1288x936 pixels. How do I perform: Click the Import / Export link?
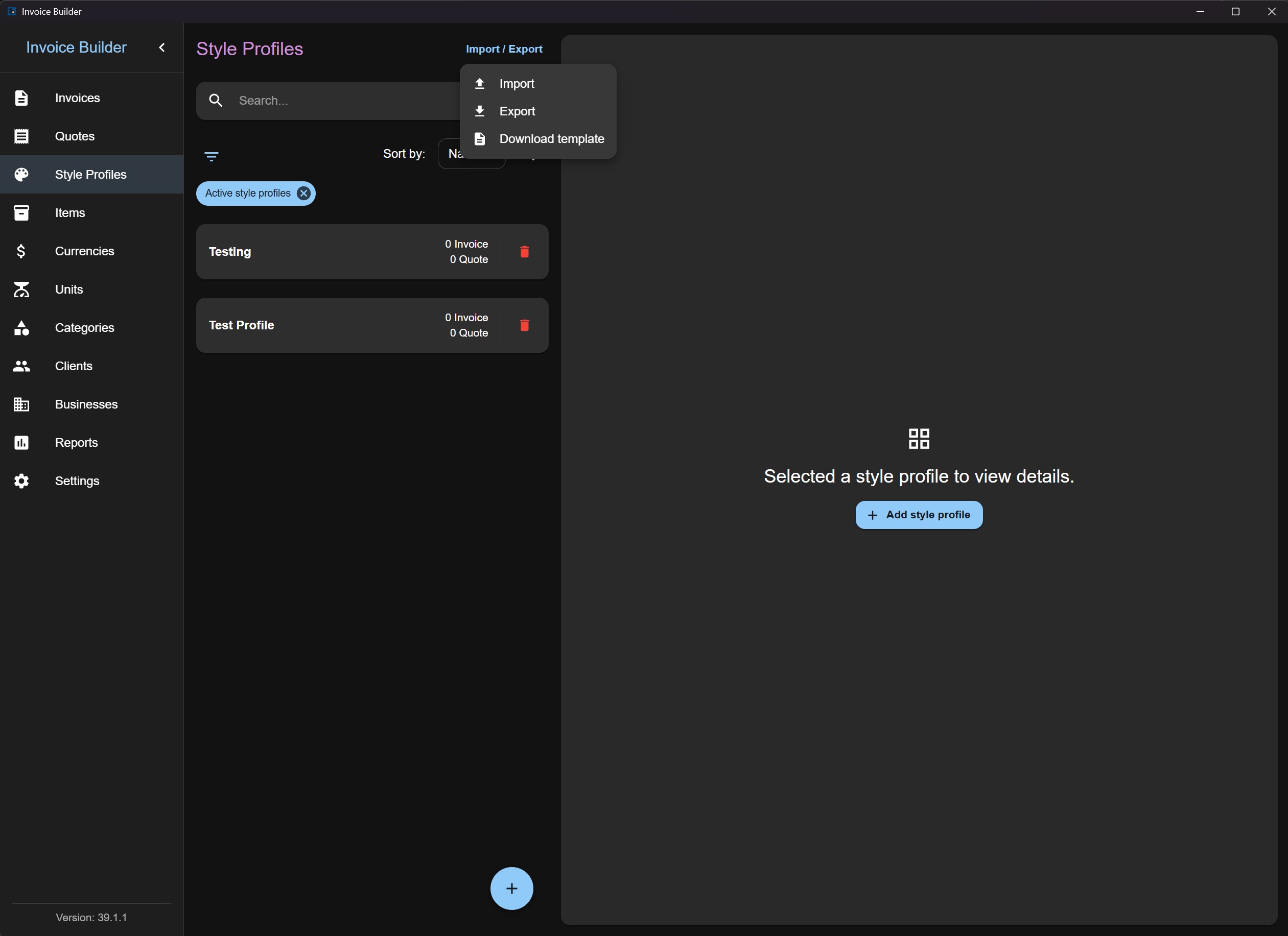(504, 49)
